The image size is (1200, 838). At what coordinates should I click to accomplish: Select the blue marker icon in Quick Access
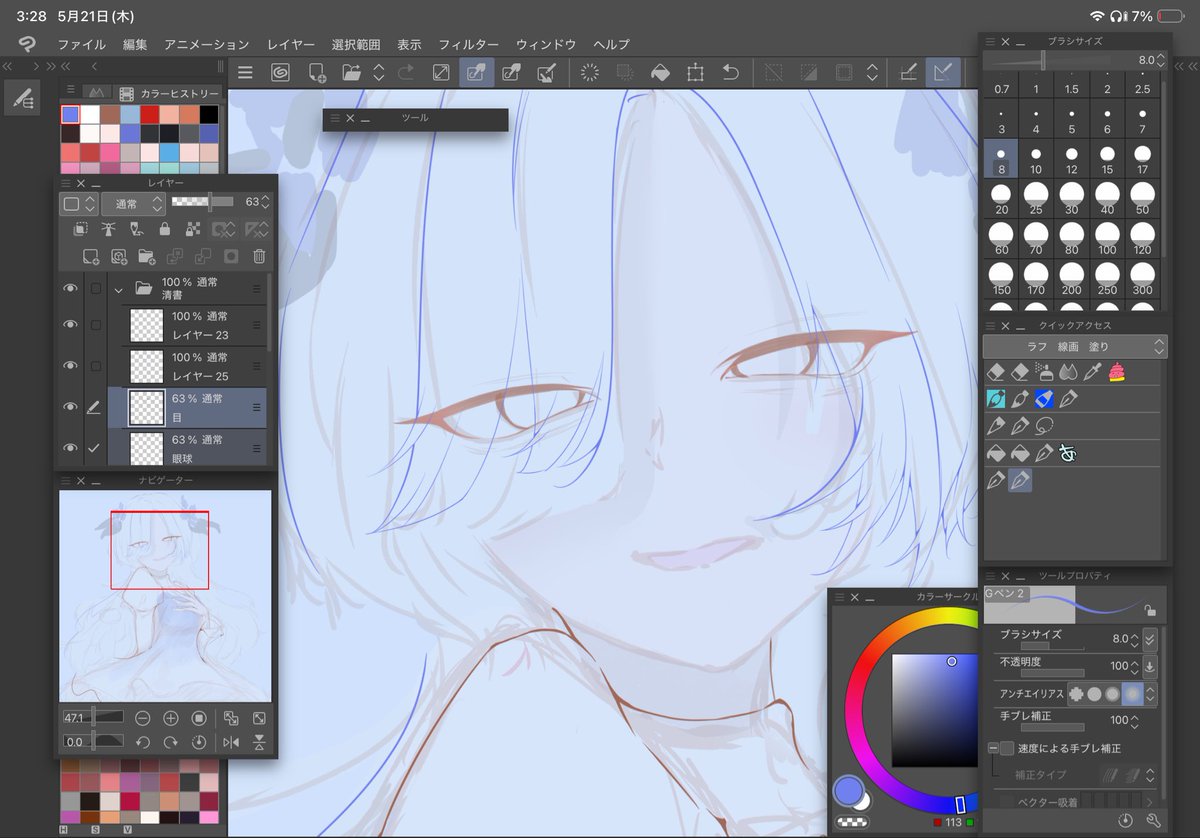(x=1044, y=399)
